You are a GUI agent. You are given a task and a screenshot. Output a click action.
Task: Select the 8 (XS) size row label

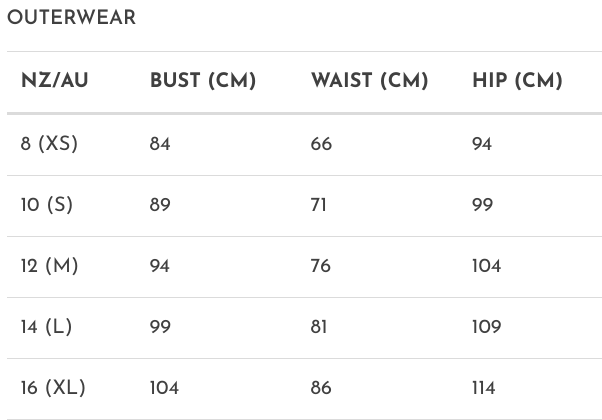pyautogui.click(x=49, y=144)
